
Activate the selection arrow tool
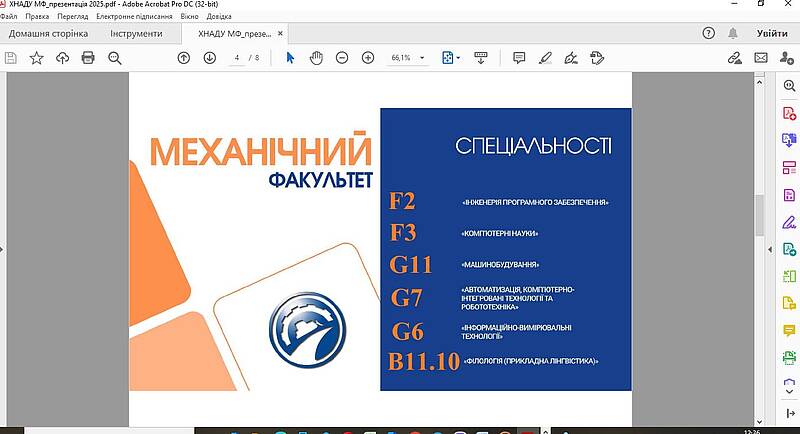click(290, 58)
